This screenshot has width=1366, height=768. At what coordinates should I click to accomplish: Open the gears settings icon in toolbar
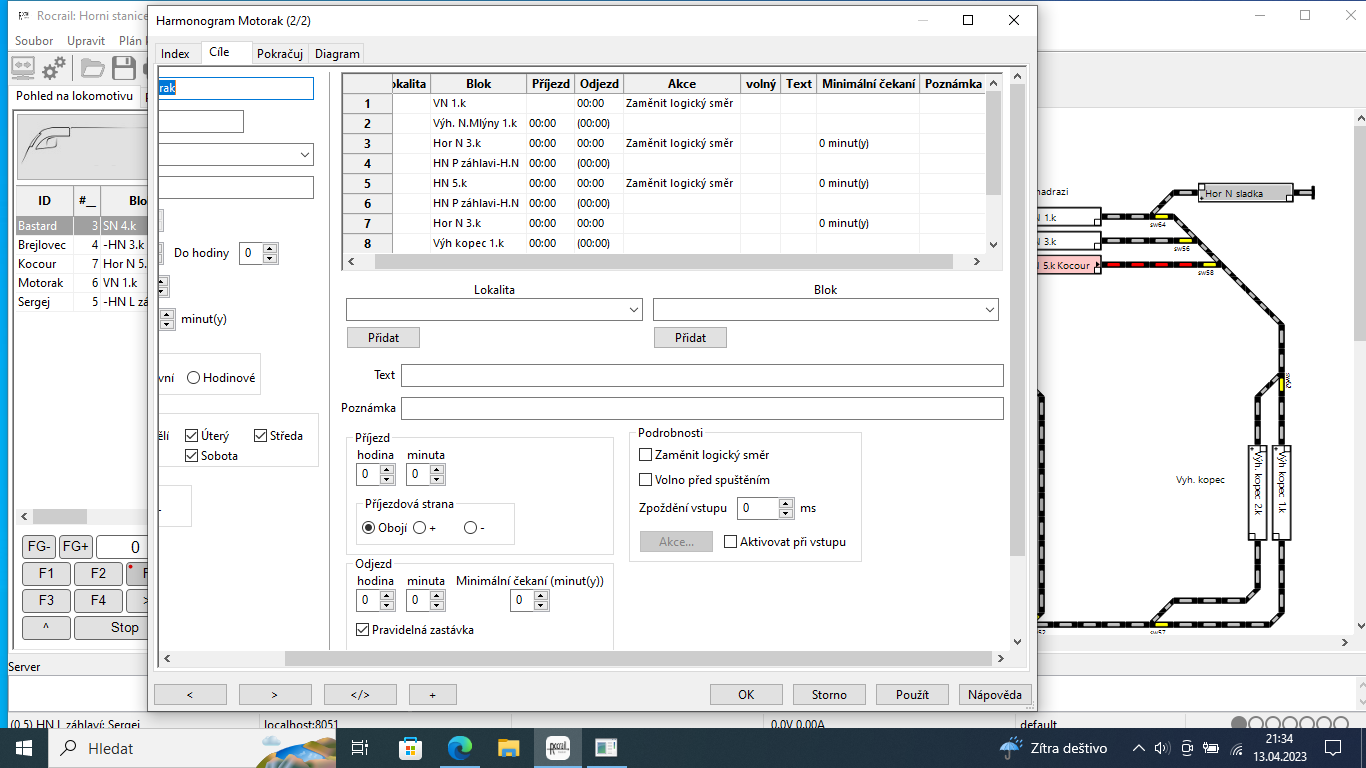coord(54,67)
